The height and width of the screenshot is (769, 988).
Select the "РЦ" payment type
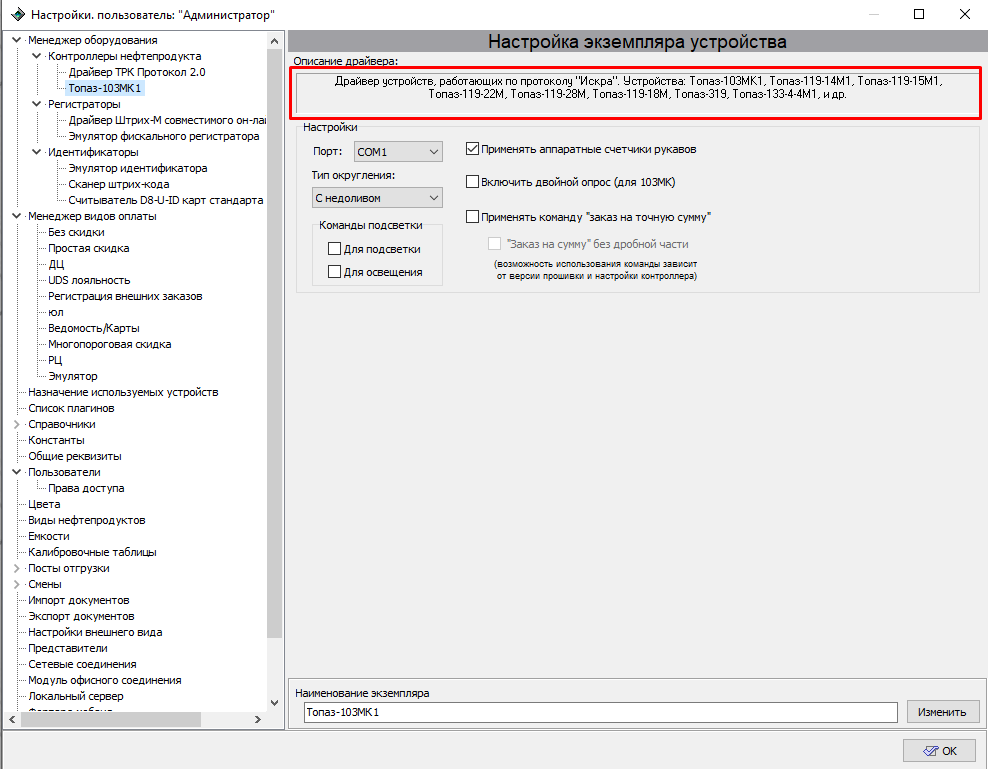coord(55,361)
